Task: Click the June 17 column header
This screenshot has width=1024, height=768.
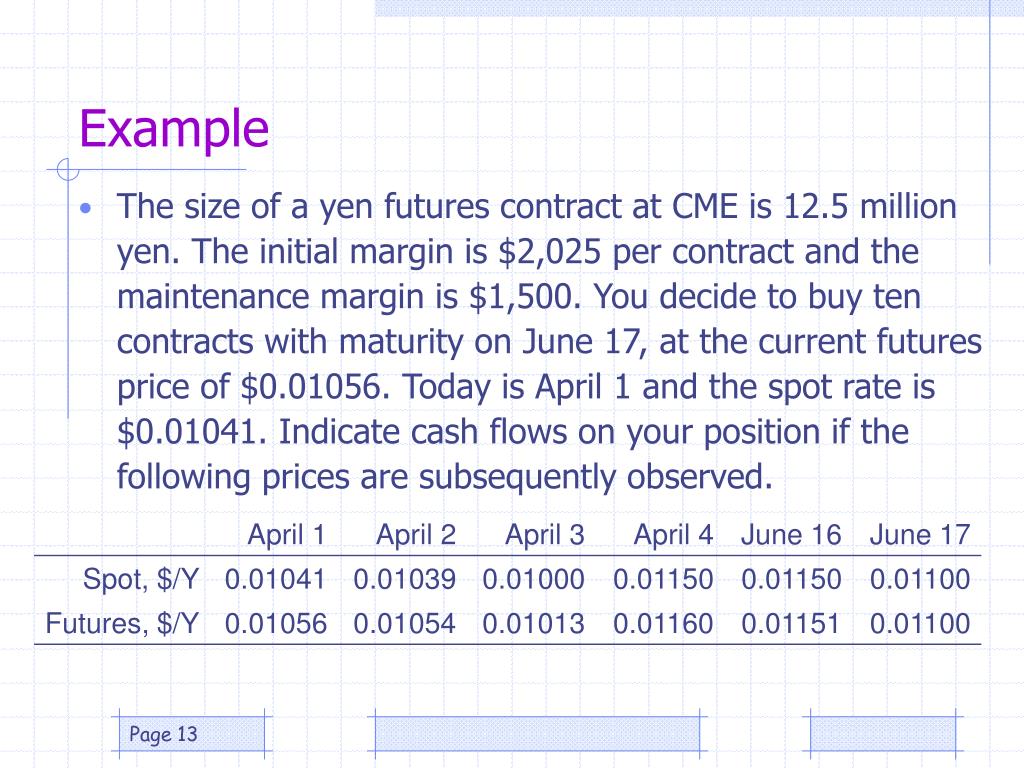Action: pyautogui.click(x=920, y=536)
